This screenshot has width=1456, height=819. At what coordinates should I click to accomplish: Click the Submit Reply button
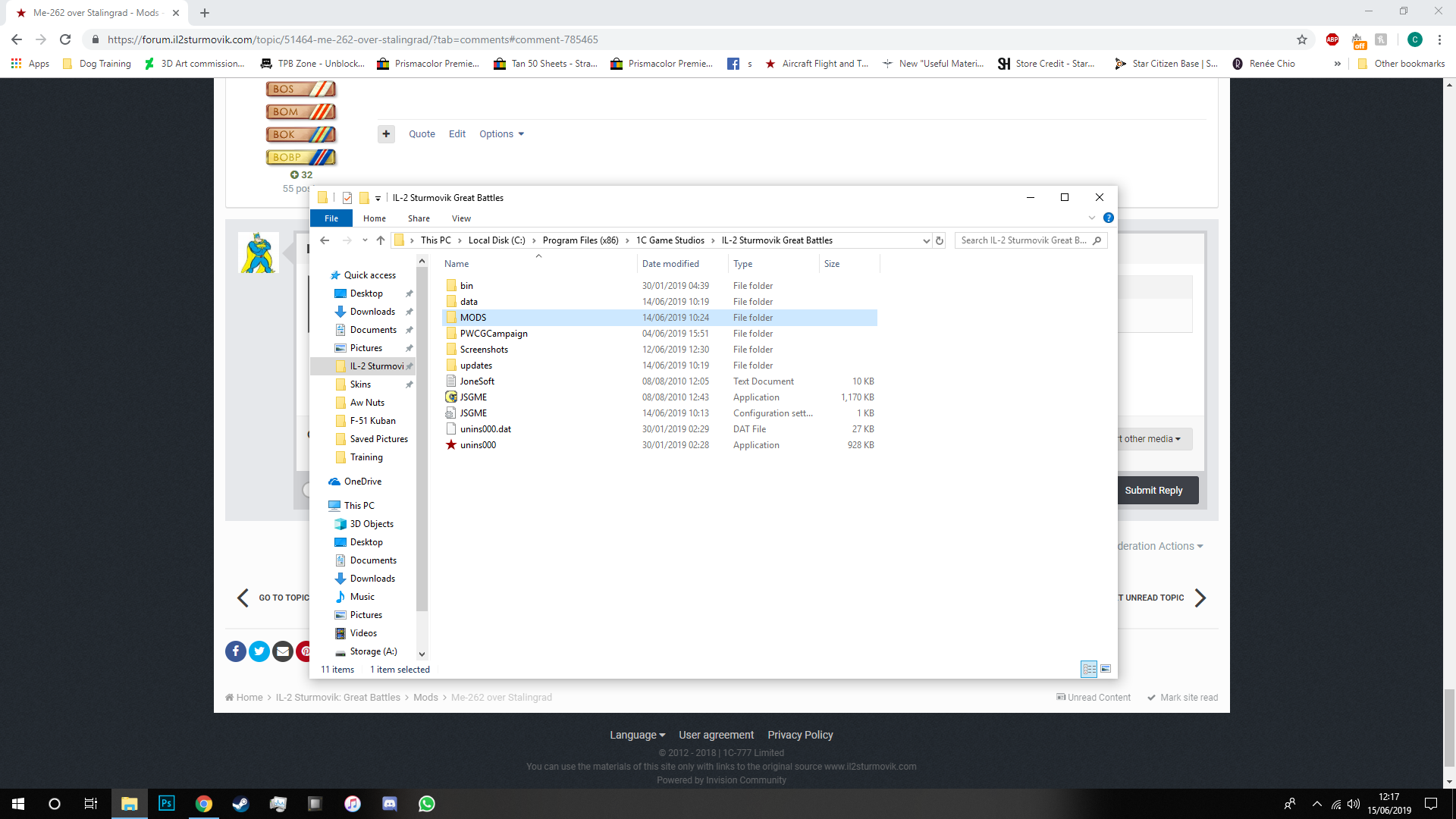coord(1153,491)
